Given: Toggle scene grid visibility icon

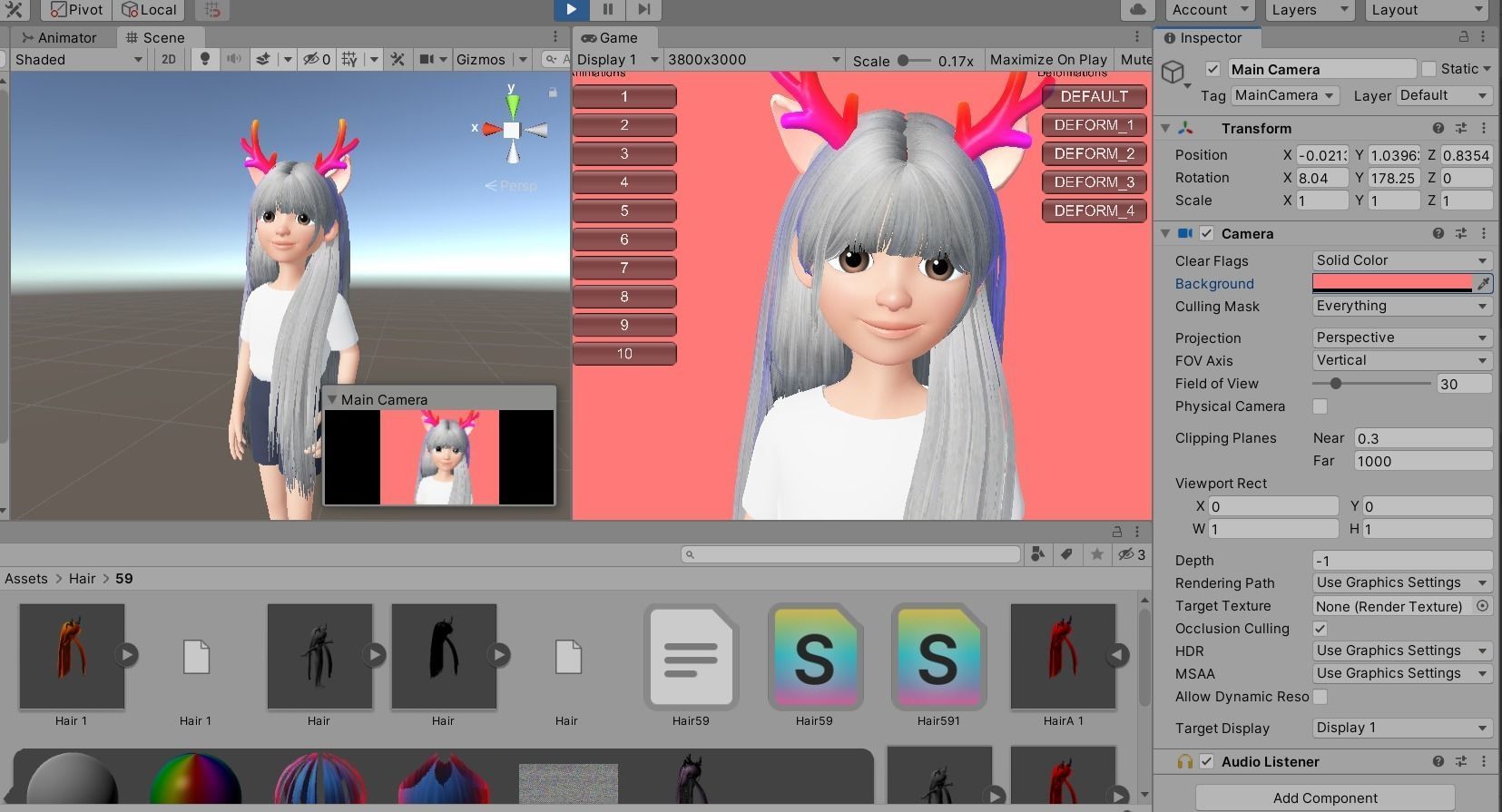Looking at the screenshot, I should click(x=349, y=59).
